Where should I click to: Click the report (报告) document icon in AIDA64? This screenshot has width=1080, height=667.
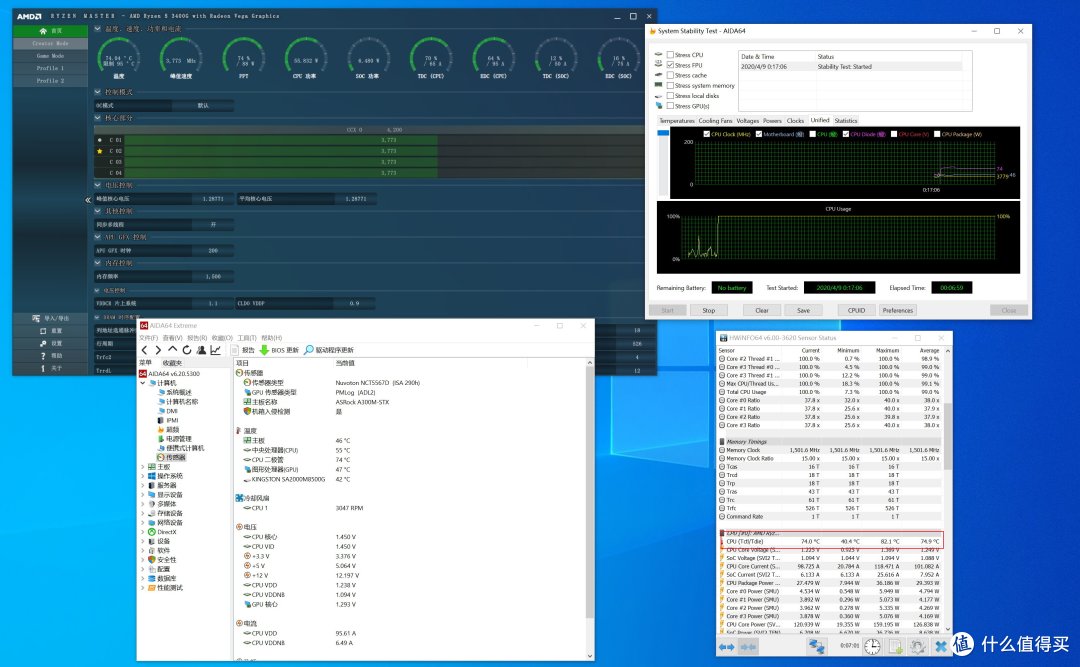[235, 350]
